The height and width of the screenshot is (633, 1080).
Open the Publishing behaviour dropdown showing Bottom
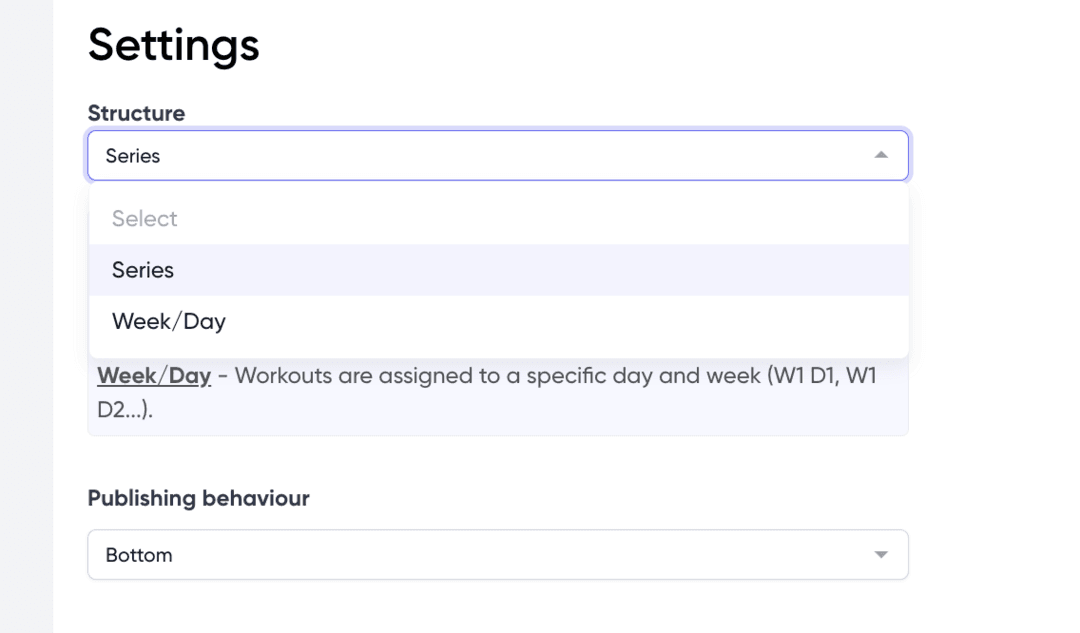497,555
